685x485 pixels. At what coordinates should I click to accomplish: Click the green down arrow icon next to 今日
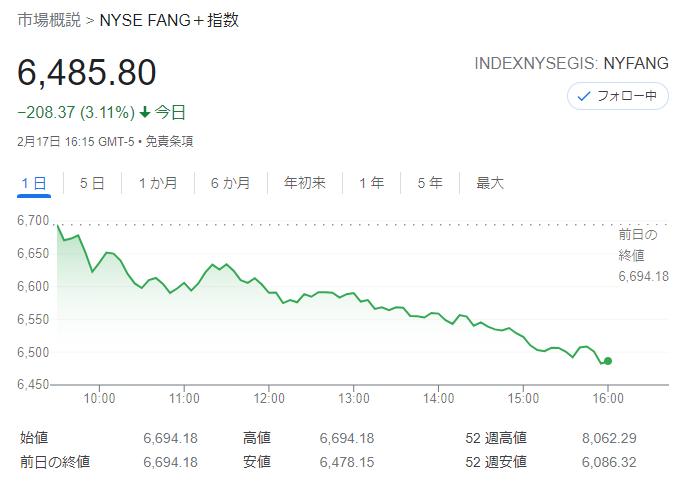[145, 113]
